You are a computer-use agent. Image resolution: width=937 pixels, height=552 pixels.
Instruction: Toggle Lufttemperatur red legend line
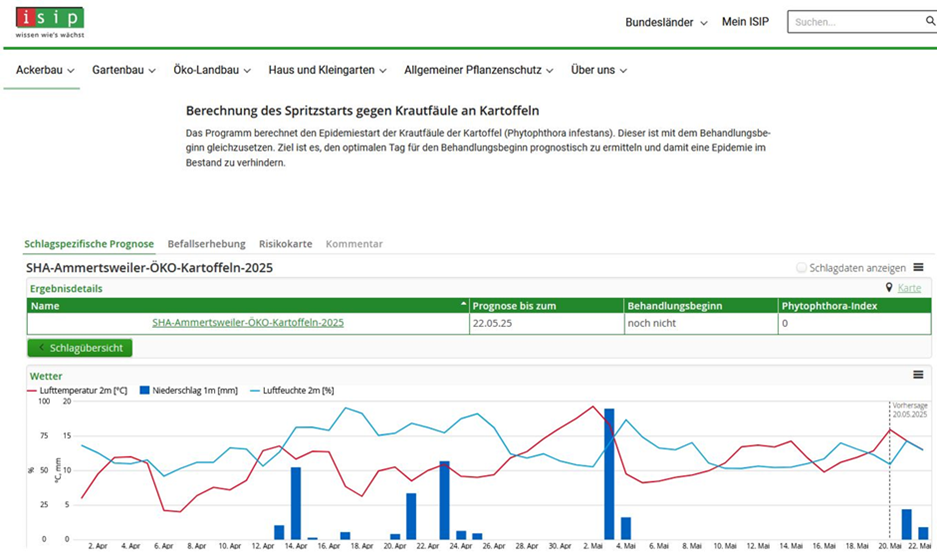[32, 390]
